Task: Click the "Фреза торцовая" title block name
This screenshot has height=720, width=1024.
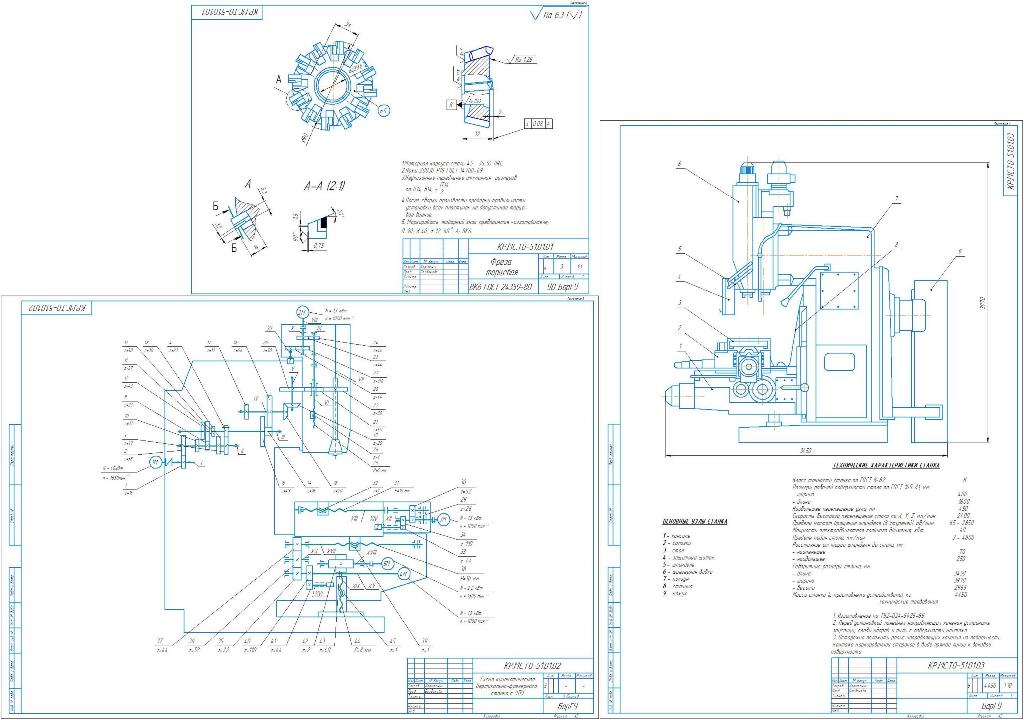Action: [x=503, y=267]
